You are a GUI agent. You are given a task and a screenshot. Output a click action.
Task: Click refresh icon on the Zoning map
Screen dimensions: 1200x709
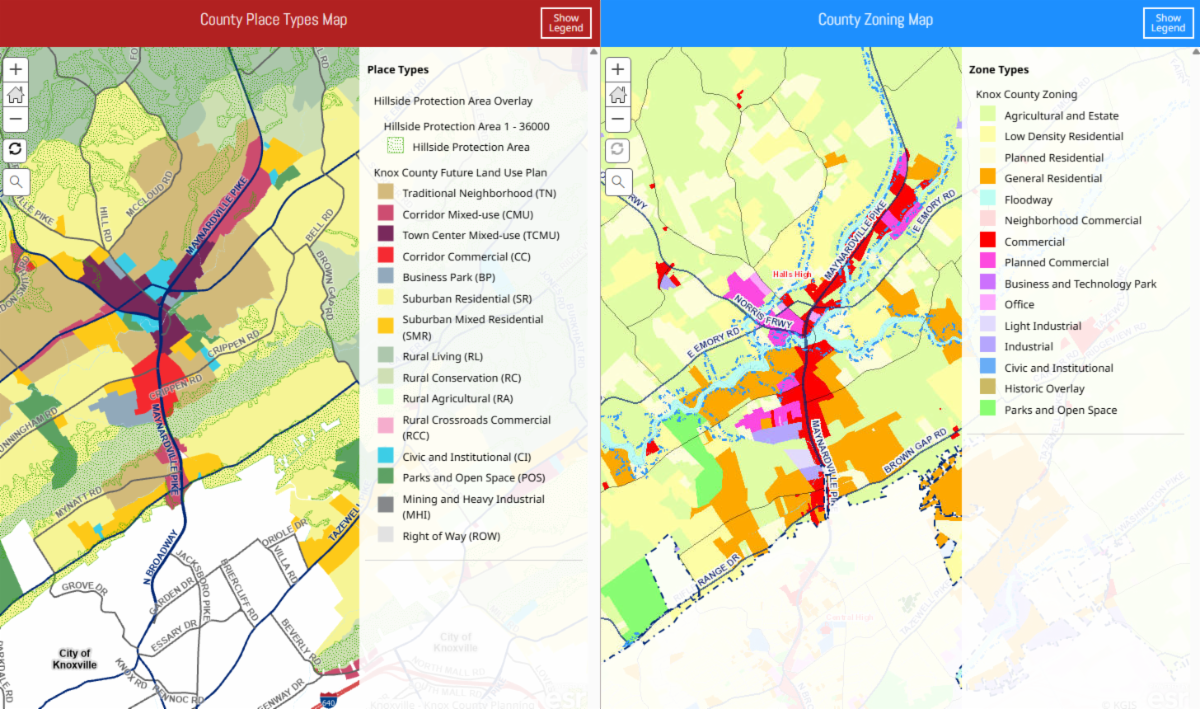click(618, 149)
